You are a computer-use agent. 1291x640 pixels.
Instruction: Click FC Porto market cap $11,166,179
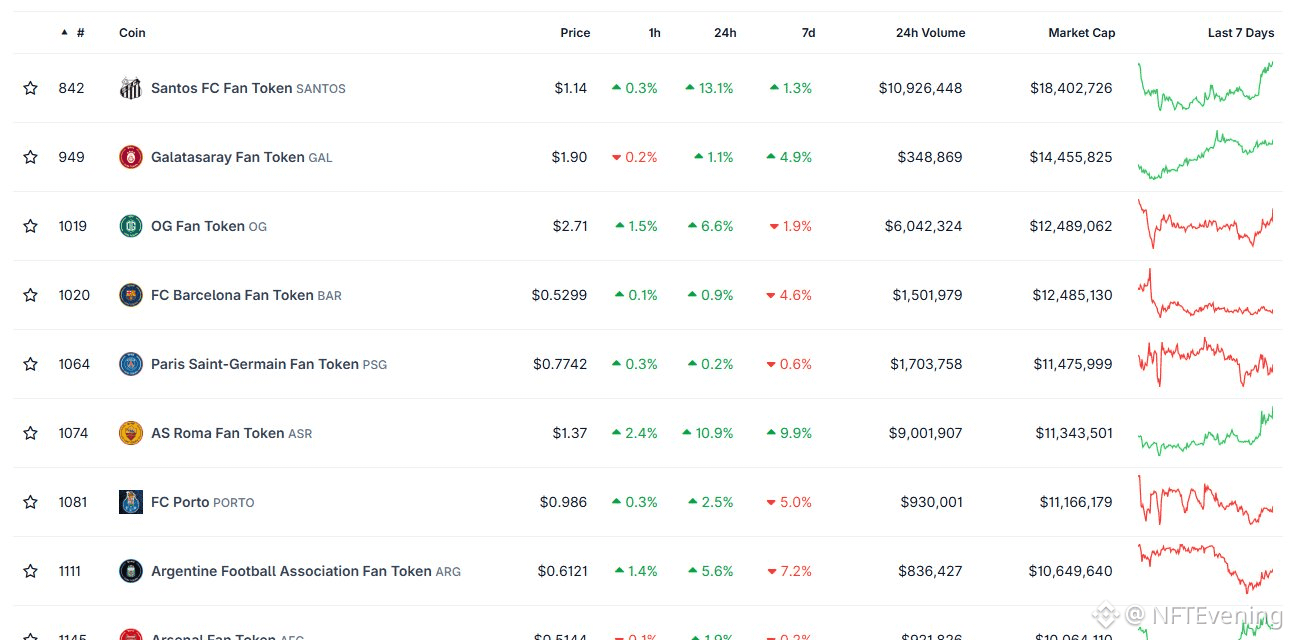(x=1076, y=502)
